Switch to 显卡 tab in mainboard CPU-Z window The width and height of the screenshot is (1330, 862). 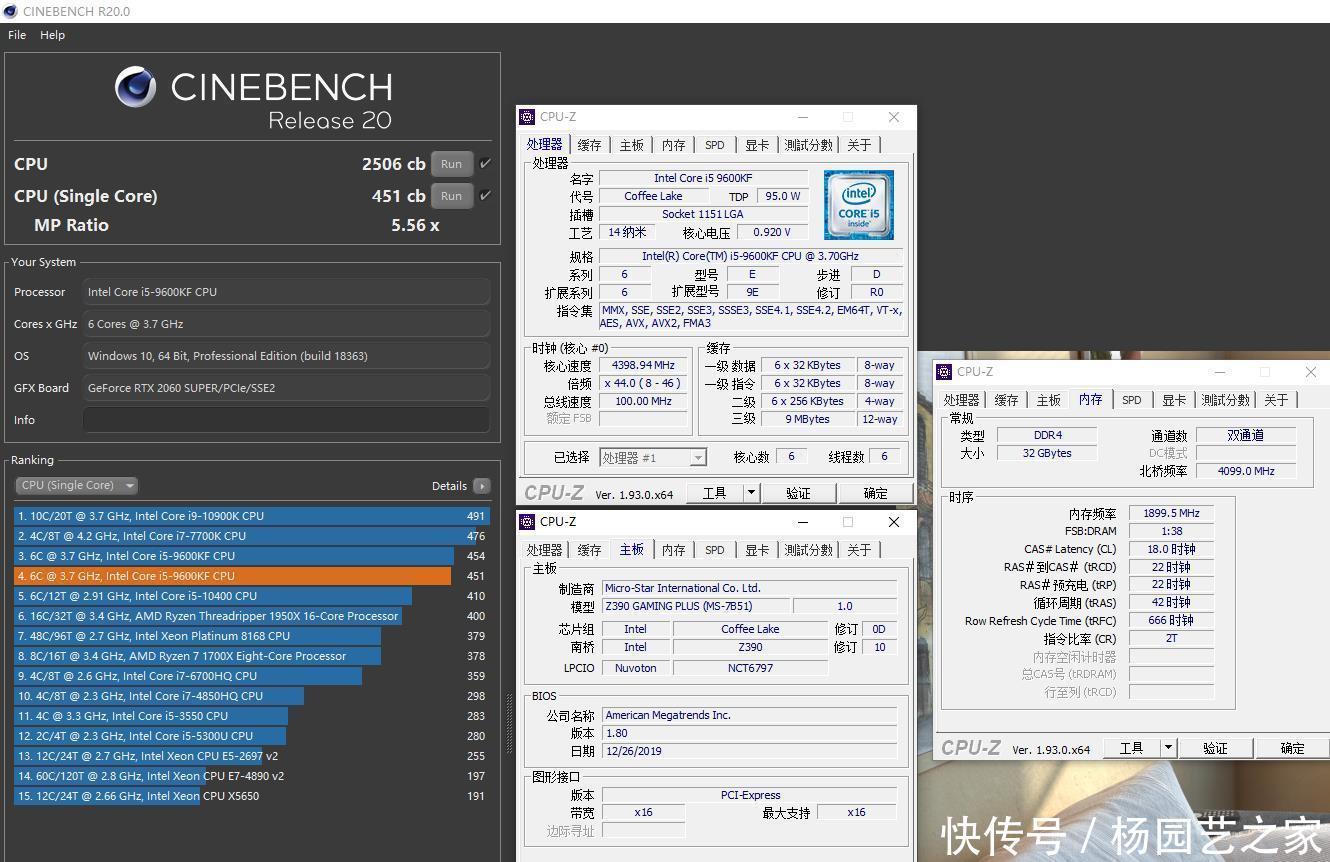[757, 550]
